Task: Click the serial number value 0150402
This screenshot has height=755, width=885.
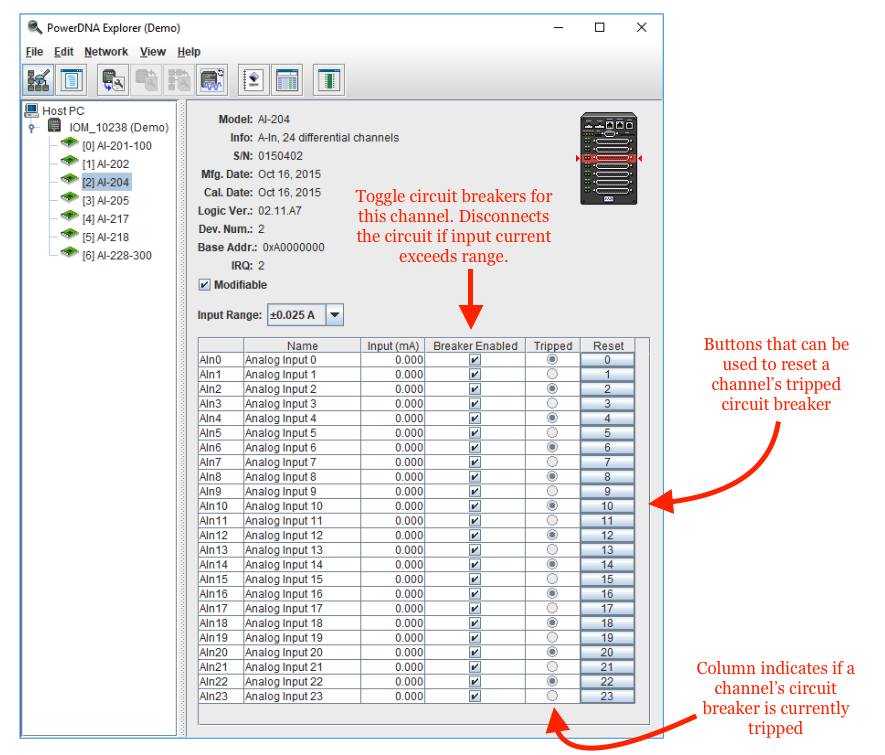Action: pyautogui.click(x=281, y=156)
